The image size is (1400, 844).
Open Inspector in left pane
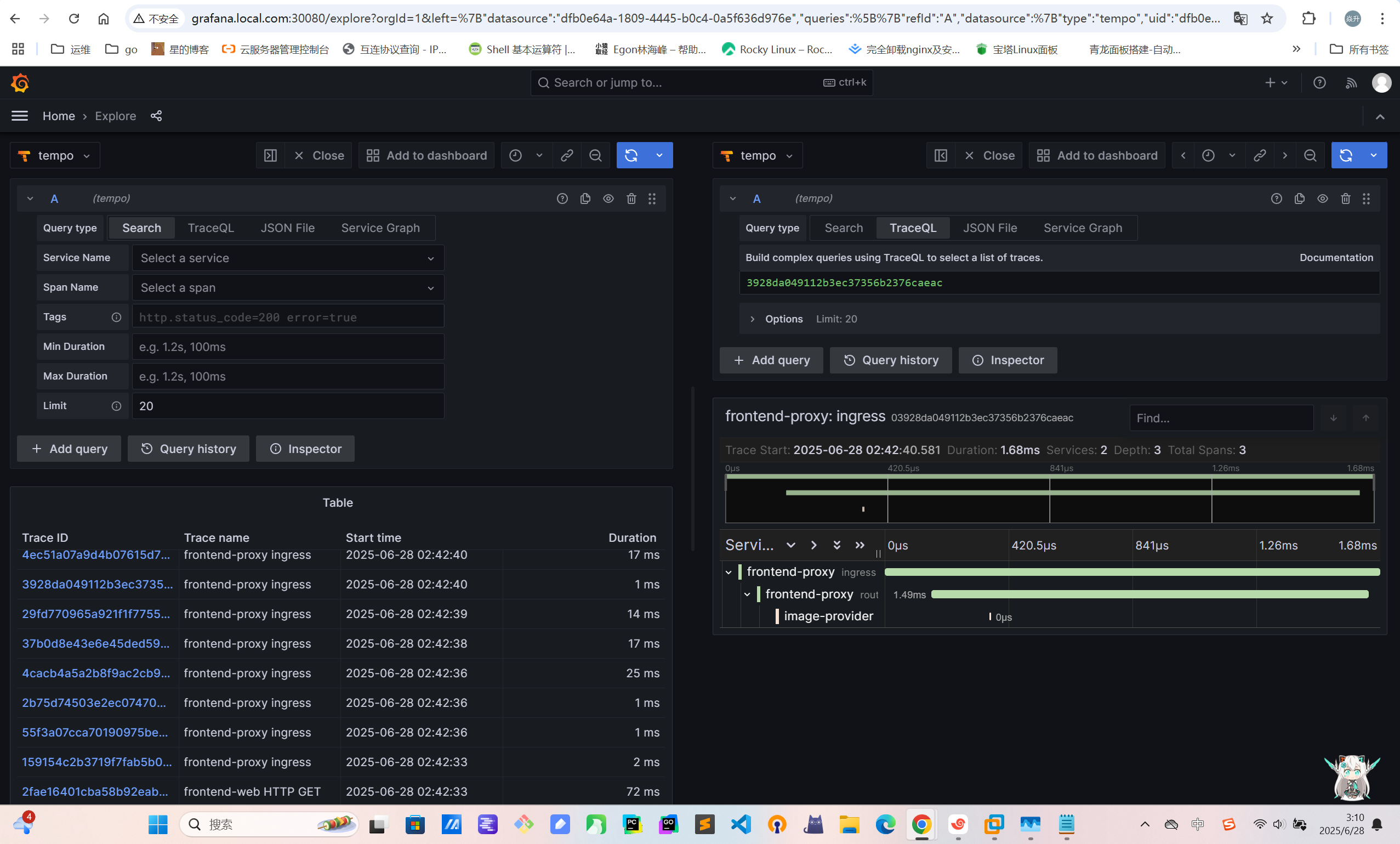coord(305,449)
